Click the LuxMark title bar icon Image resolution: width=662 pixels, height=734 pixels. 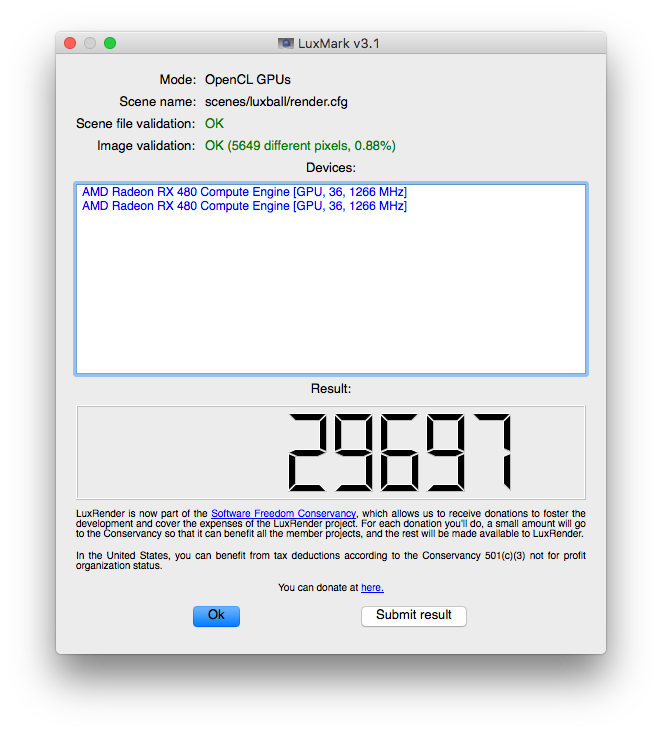pos(286,44)
